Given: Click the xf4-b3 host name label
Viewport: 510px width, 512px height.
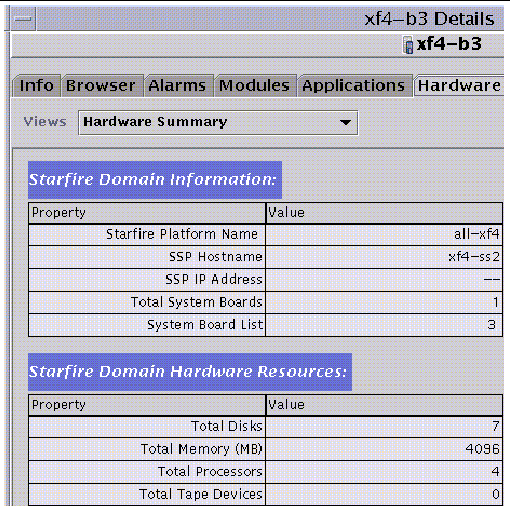Looking at the screenshot, I should coord(449,44).
